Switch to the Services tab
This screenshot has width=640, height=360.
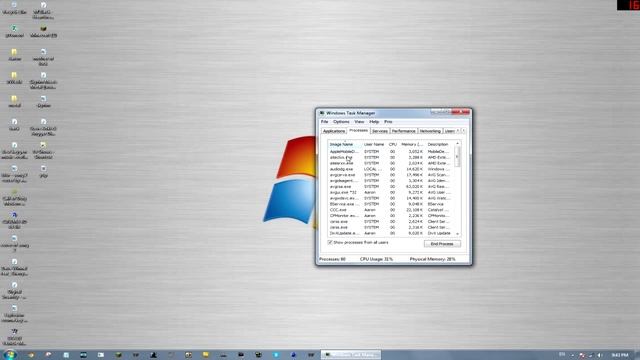coord(380,131)
